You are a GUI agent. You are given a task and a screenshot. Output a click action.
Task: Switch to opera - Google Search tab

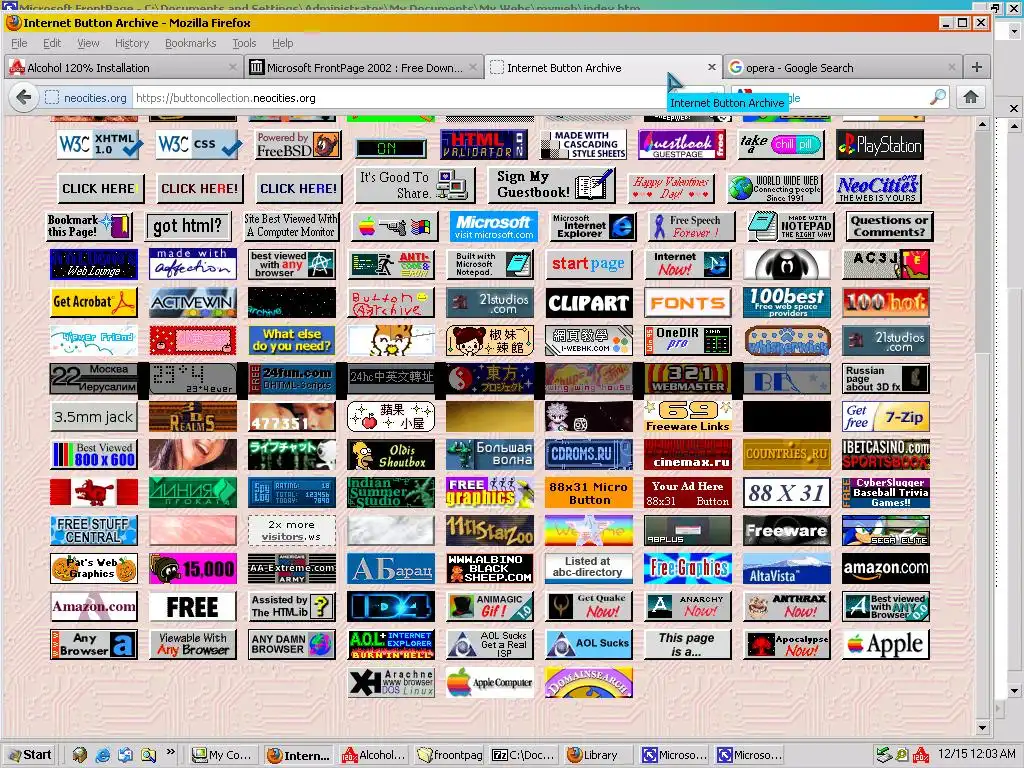(843, 67)
